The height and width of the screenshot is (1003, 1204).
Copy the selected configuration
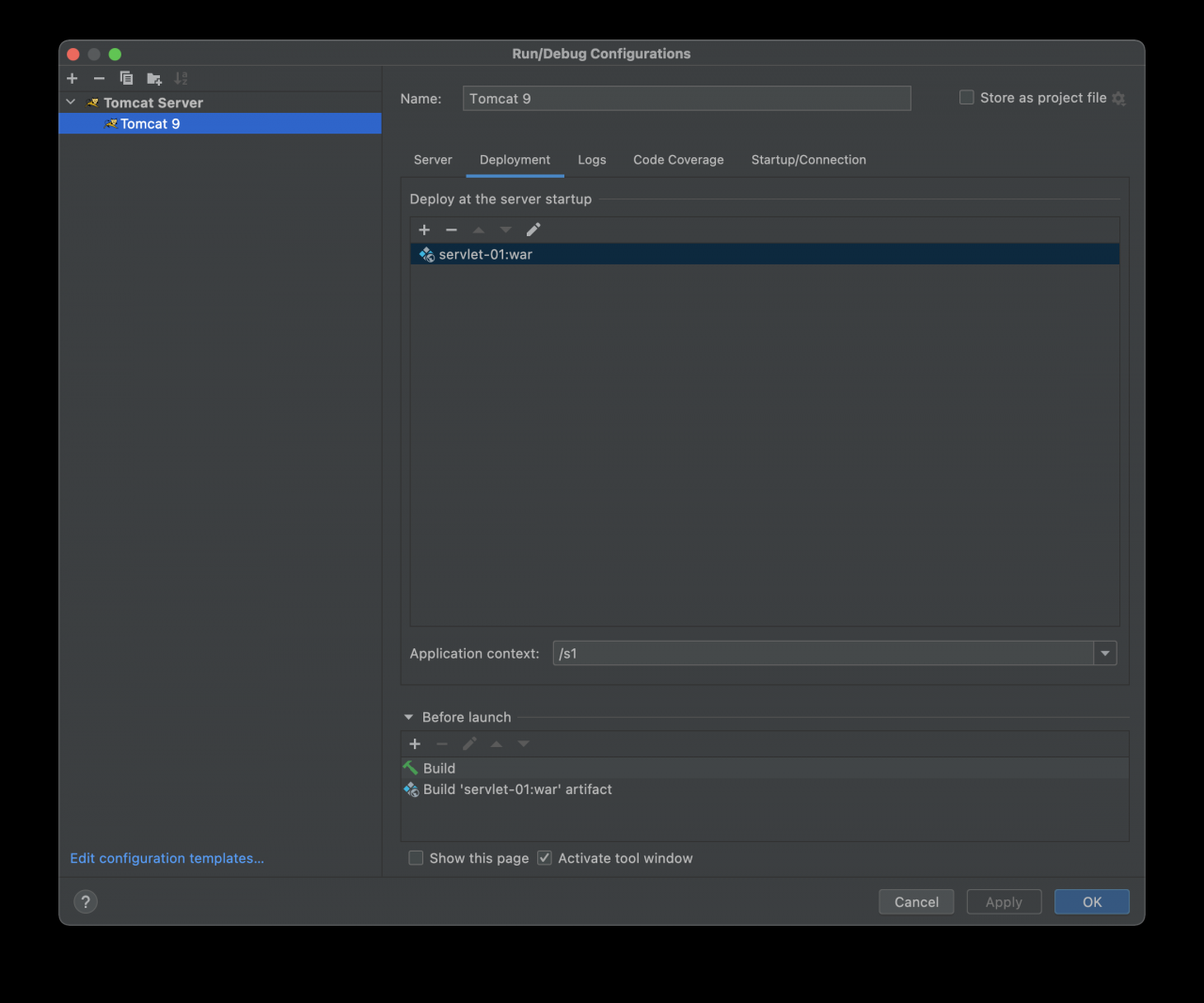pyautogui.click(x=126, y=78)
